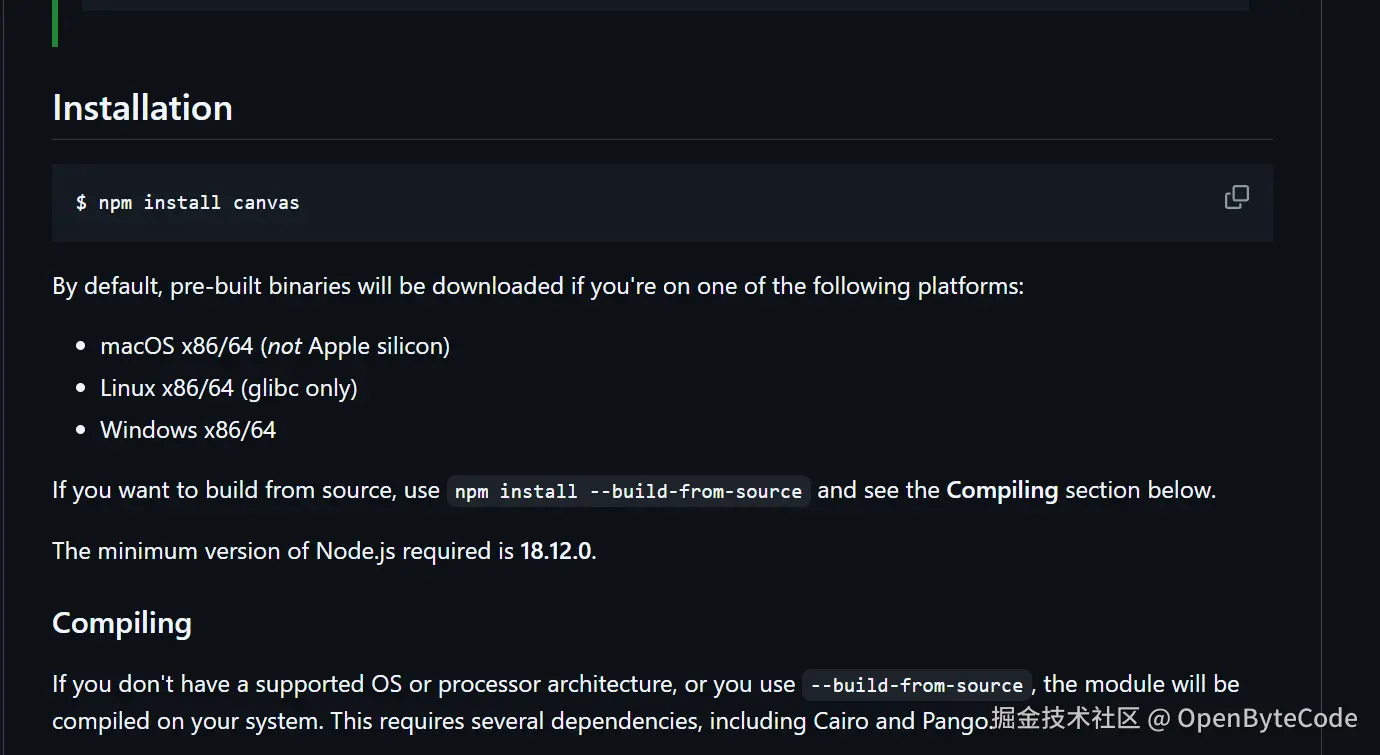The width and height of the screenshot is (1380, 755).
Task: Click the OpenByteCode watermark text
Action: 1266,718
